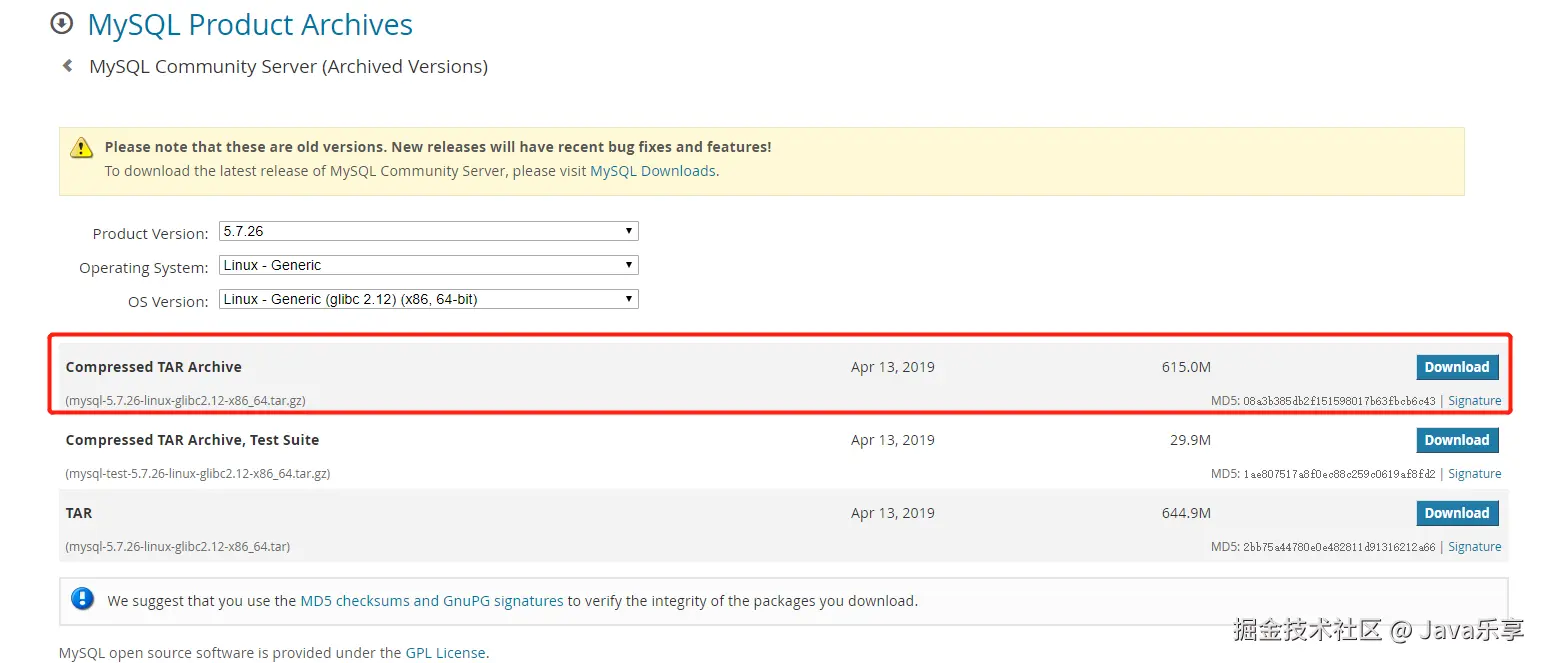Follow the MySQL Downloads link
The image size is (1544, 663).
[x=653, y=171]
